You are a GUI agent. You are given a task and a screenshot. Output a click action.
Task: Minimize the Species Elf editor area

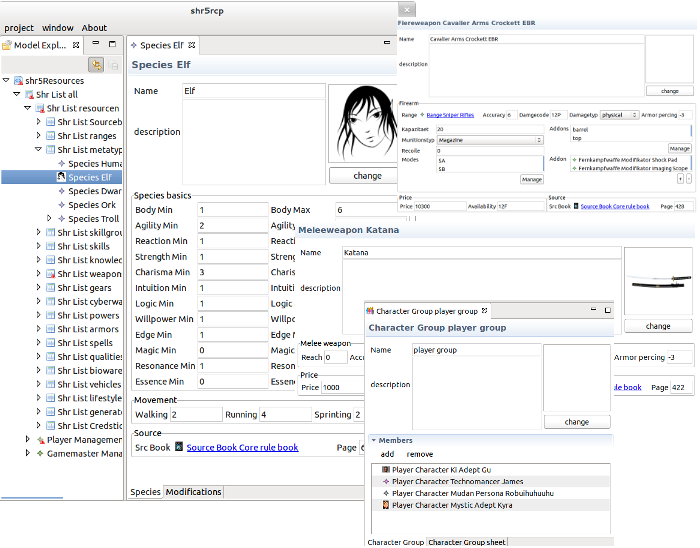387,43
